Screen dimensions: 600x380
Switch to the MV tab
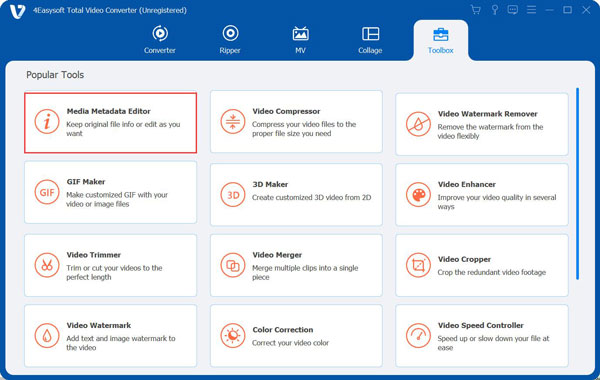coord(300,40)
